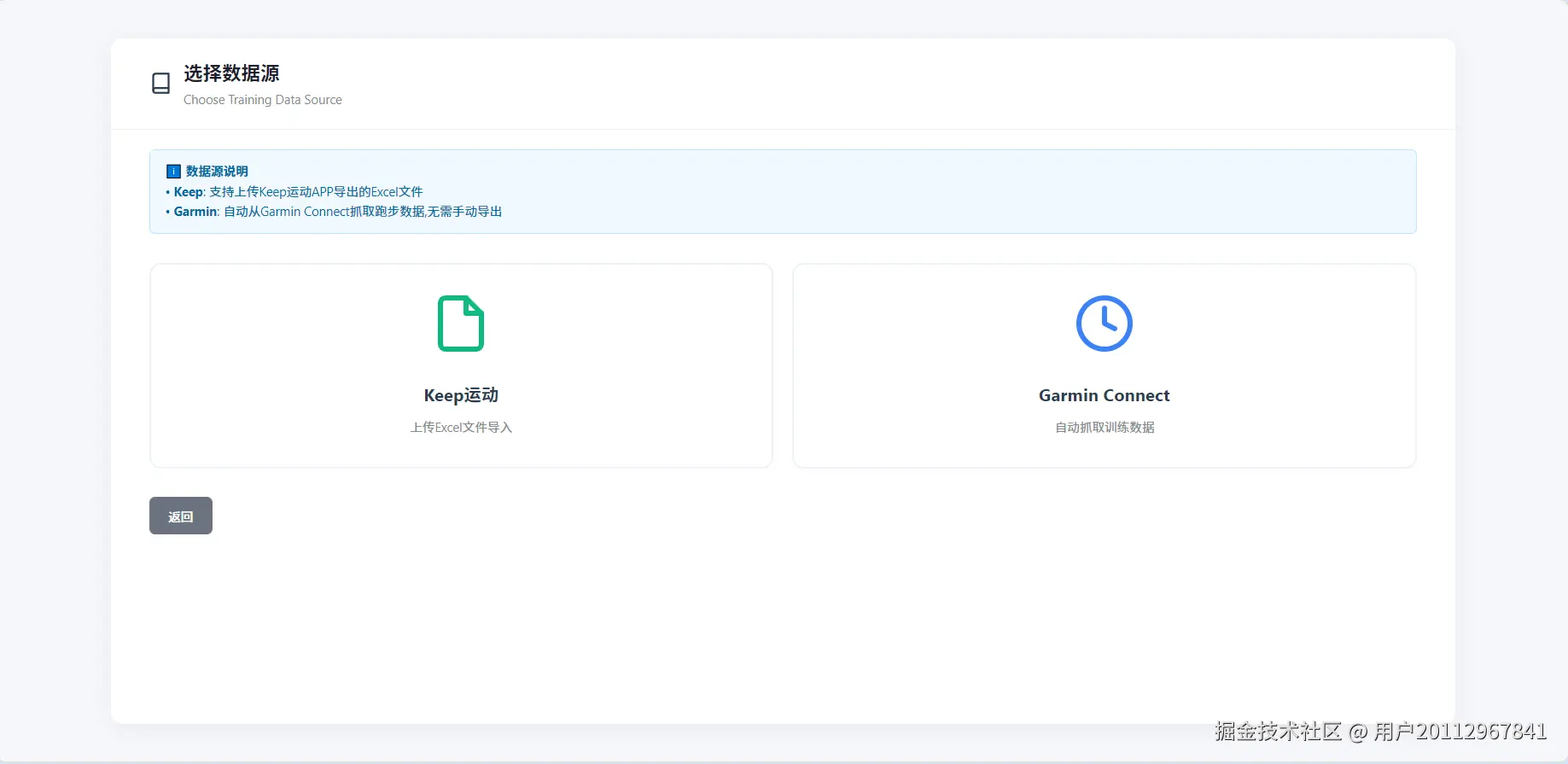
Task: Click the Garmin auto-fetch explanation line
Action: (334, 211)
